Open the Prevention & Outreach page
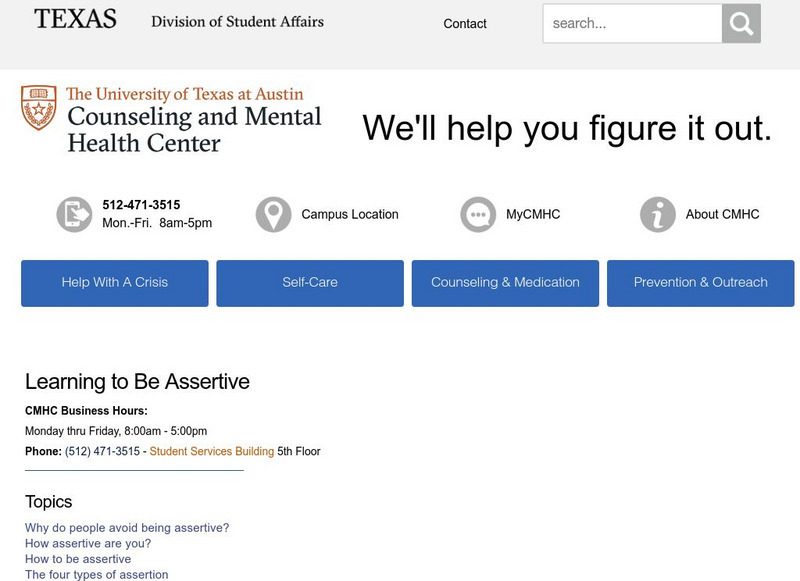This screenshot has height=581, width=800. (x=700, y=283)
